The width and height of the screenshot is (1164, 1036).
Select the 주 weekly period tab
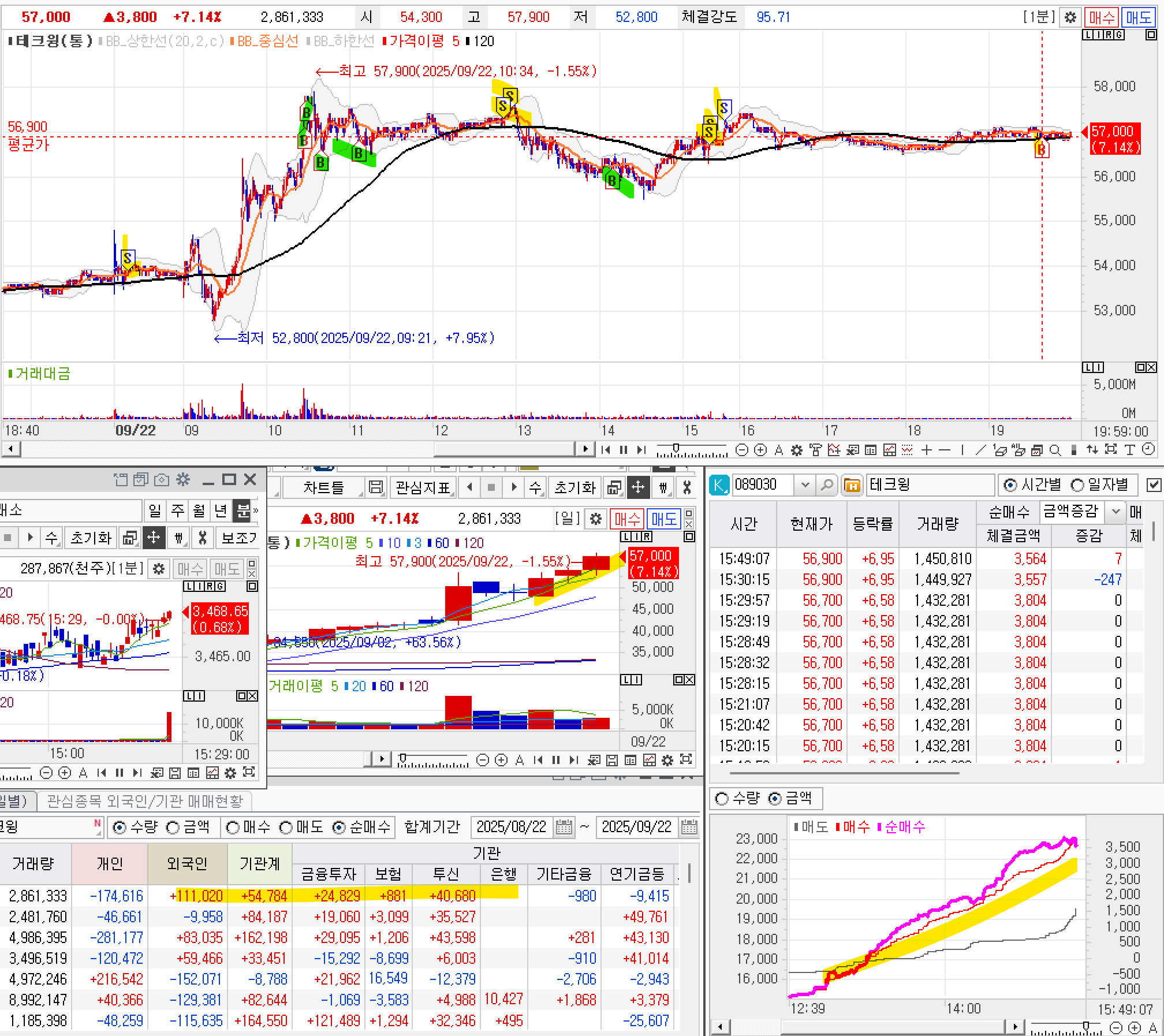coord(177,510)
